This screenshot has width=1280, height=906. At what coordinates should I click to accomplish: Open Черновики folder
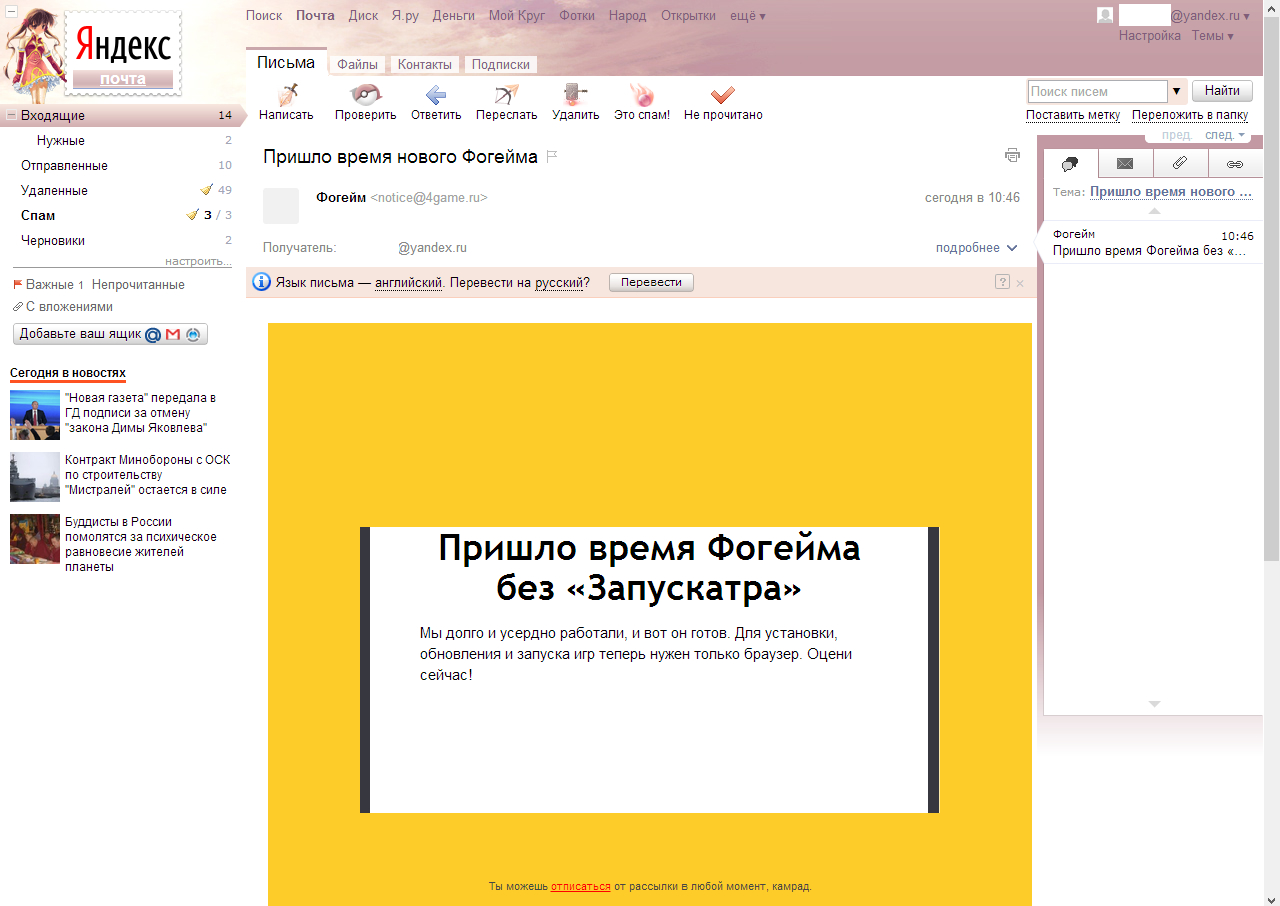(x=53, y=240)
